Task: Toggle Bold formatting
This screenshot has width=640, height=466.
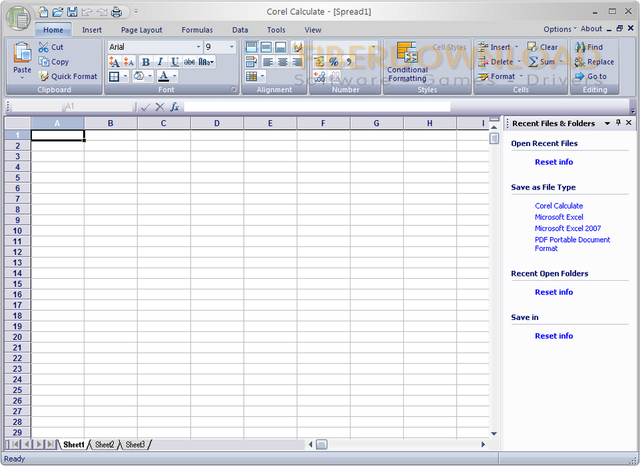Action: point(145,62)
